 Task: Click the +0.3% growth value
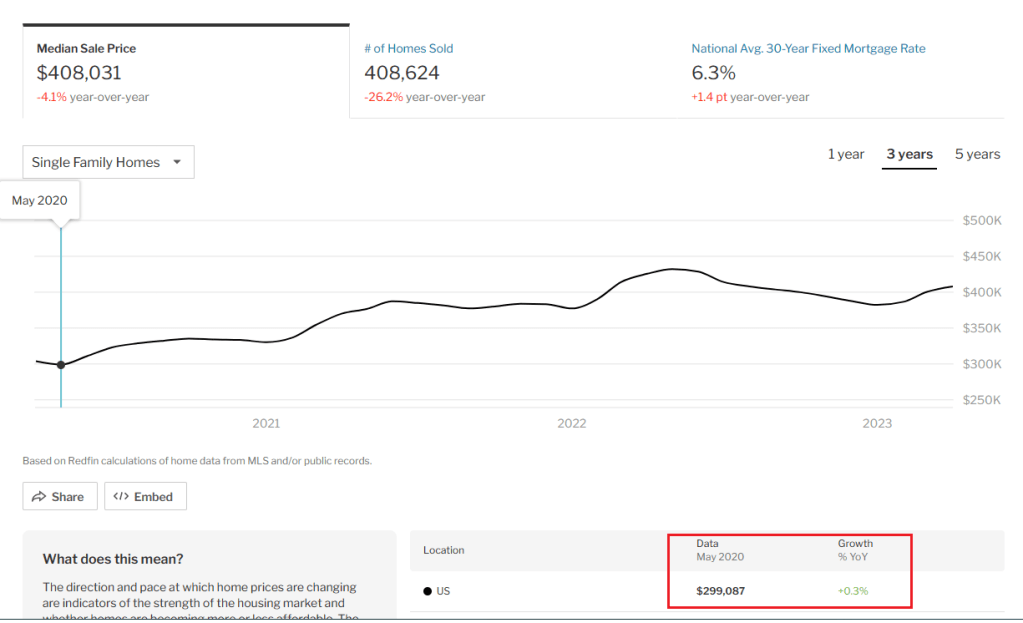[x=853, y=591]
